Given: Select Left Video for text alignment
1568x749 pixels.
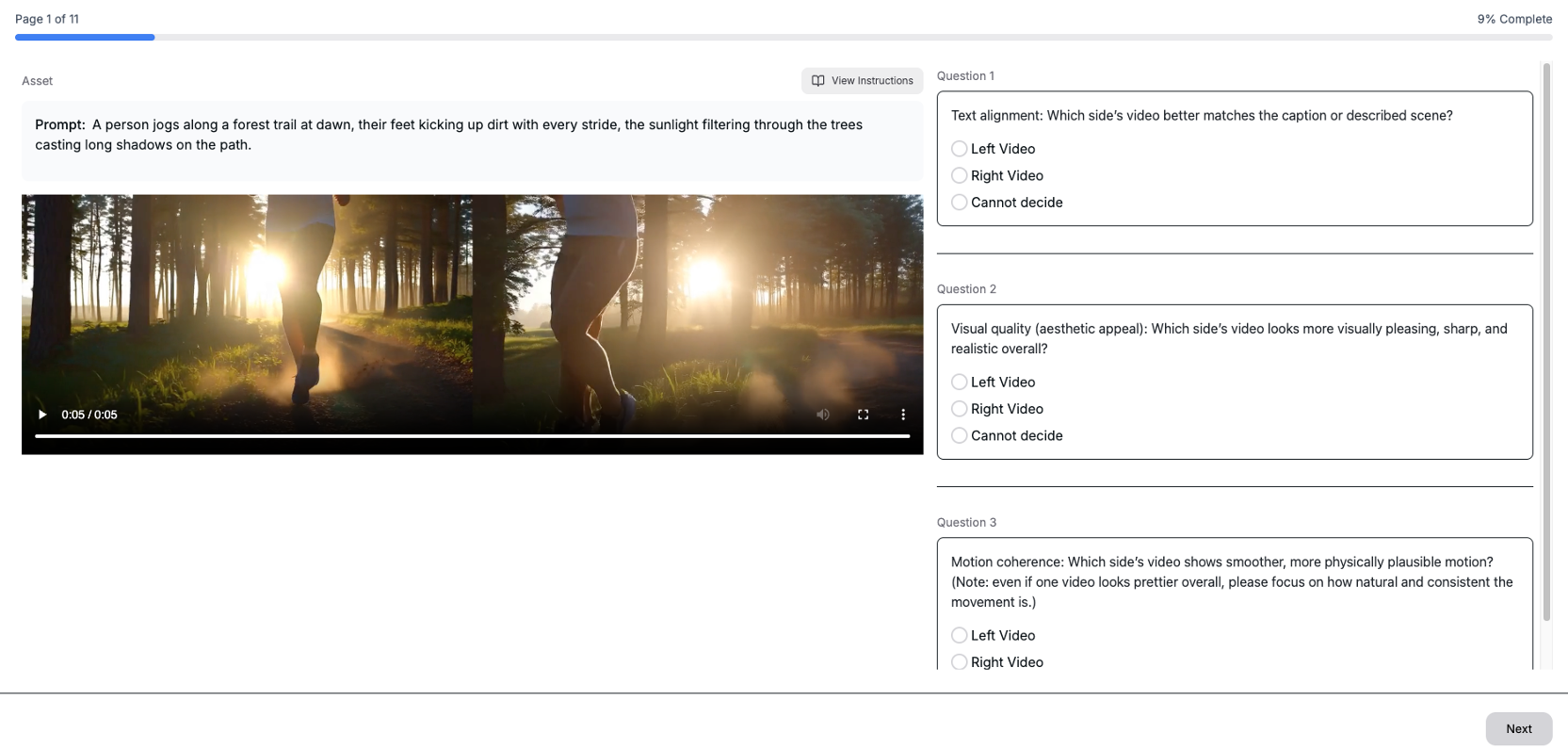Looking at the screenshot, I should [959, 149].
